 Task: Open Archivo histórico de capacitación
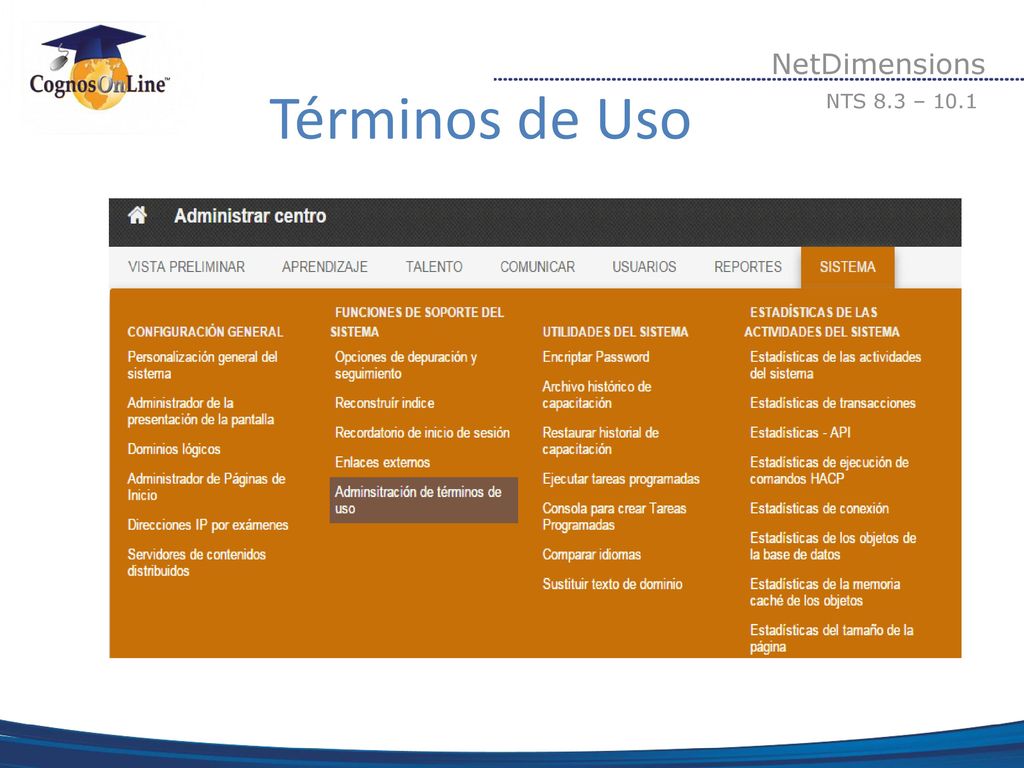(x=596, y=394)
